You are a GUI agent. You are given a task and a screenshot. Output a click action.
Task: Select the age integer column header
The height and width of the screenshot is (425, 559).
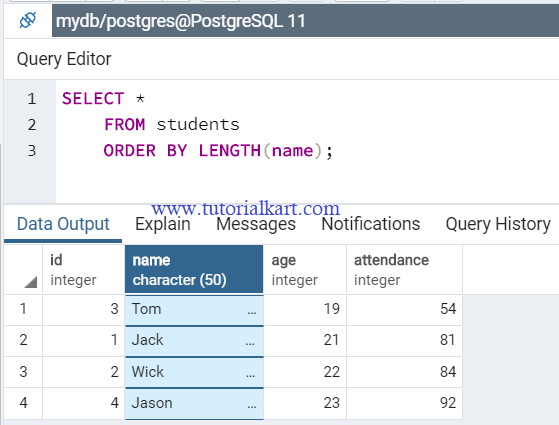click(x=305, y=270)
